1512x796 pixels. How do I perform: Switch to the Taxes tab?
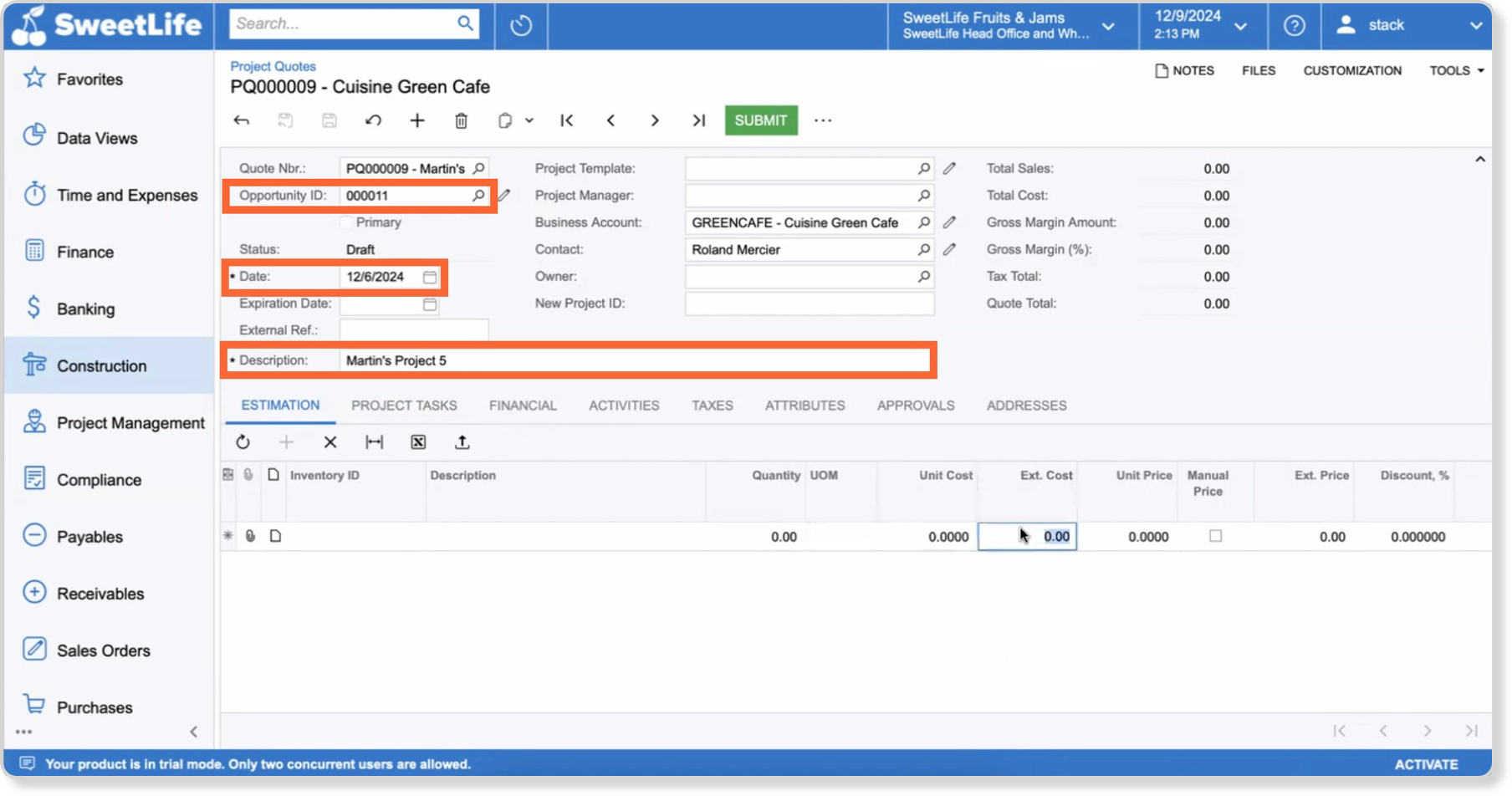coord(713,406)
